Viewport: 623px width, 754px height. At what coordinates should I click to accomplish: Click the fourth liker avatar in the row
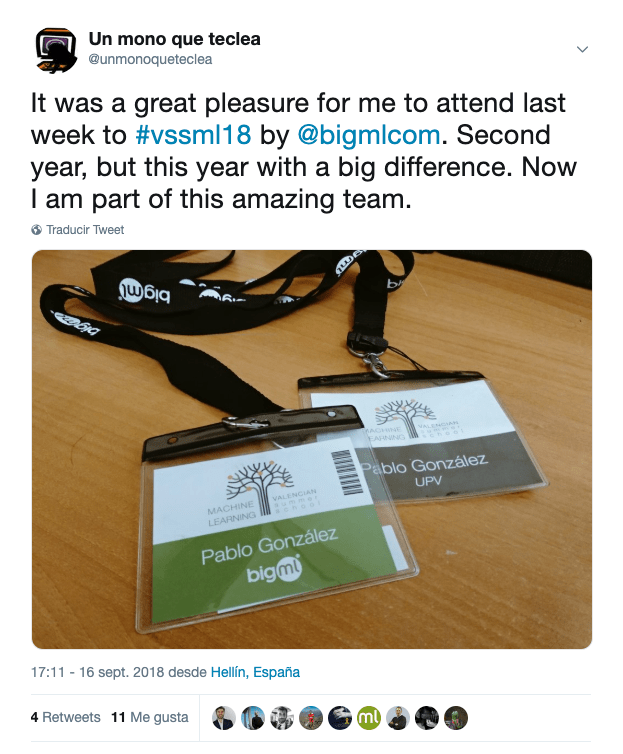point(311,718)
